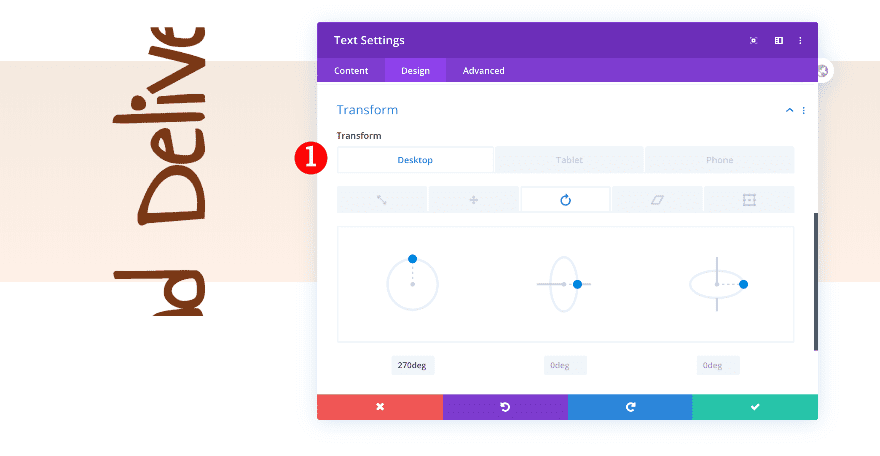Click the 270deg rotation input field

[412, 365]
